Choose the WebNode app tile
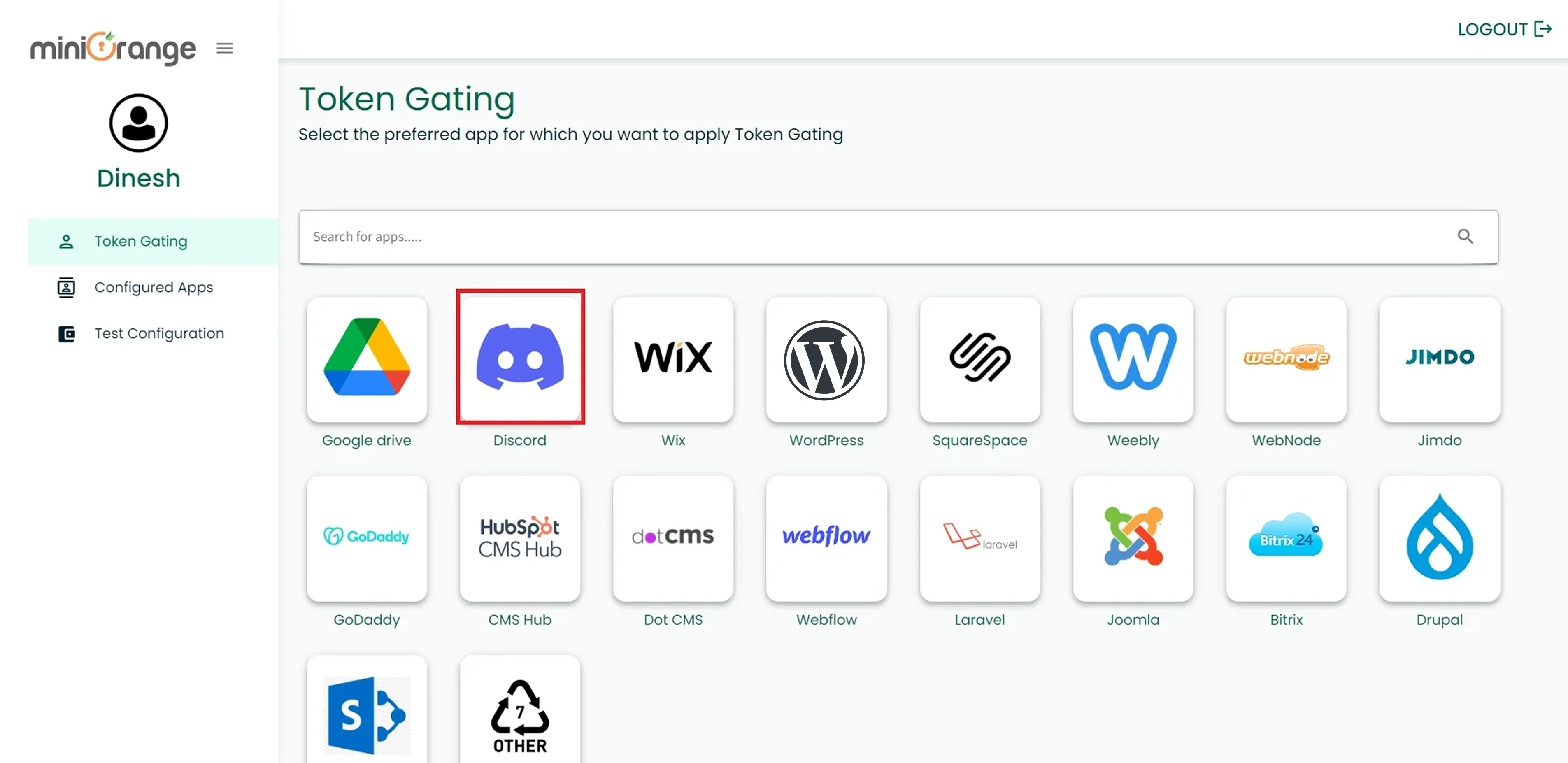Screen dimensions: 1568x763 tap(1286, 359)
